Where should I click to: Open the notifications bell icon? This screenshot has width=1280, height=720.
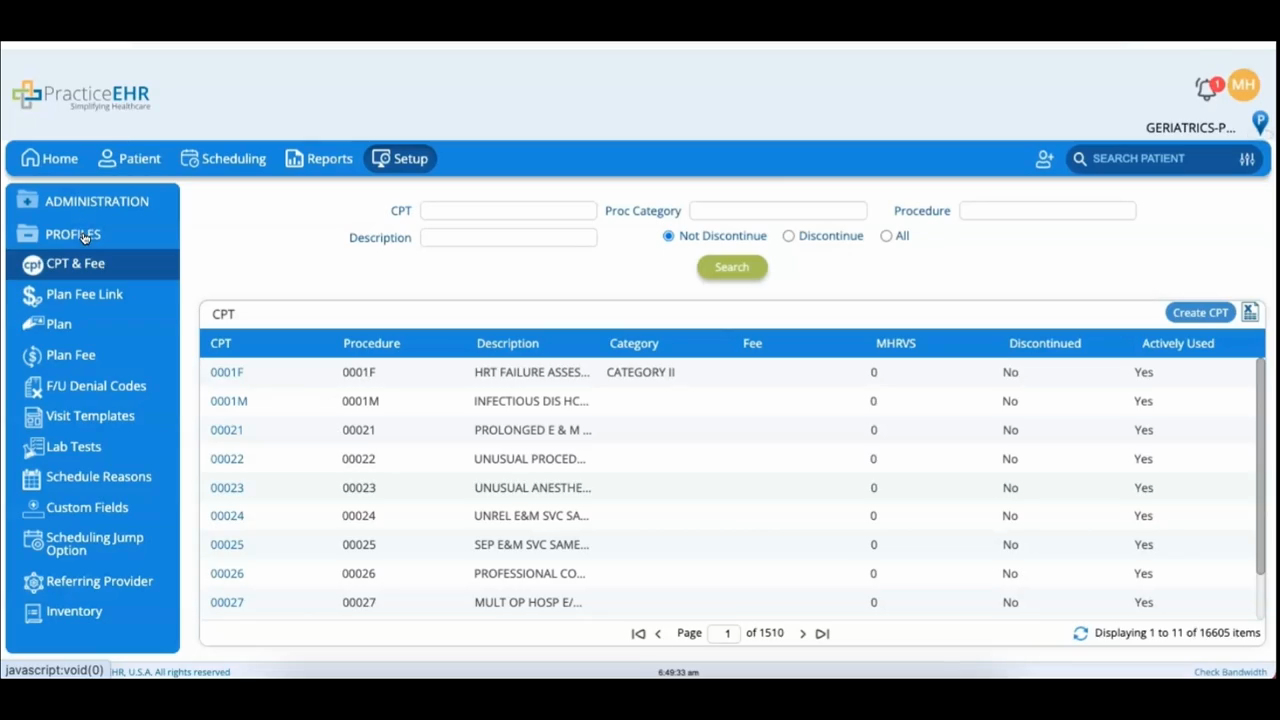pos(1208,88)
